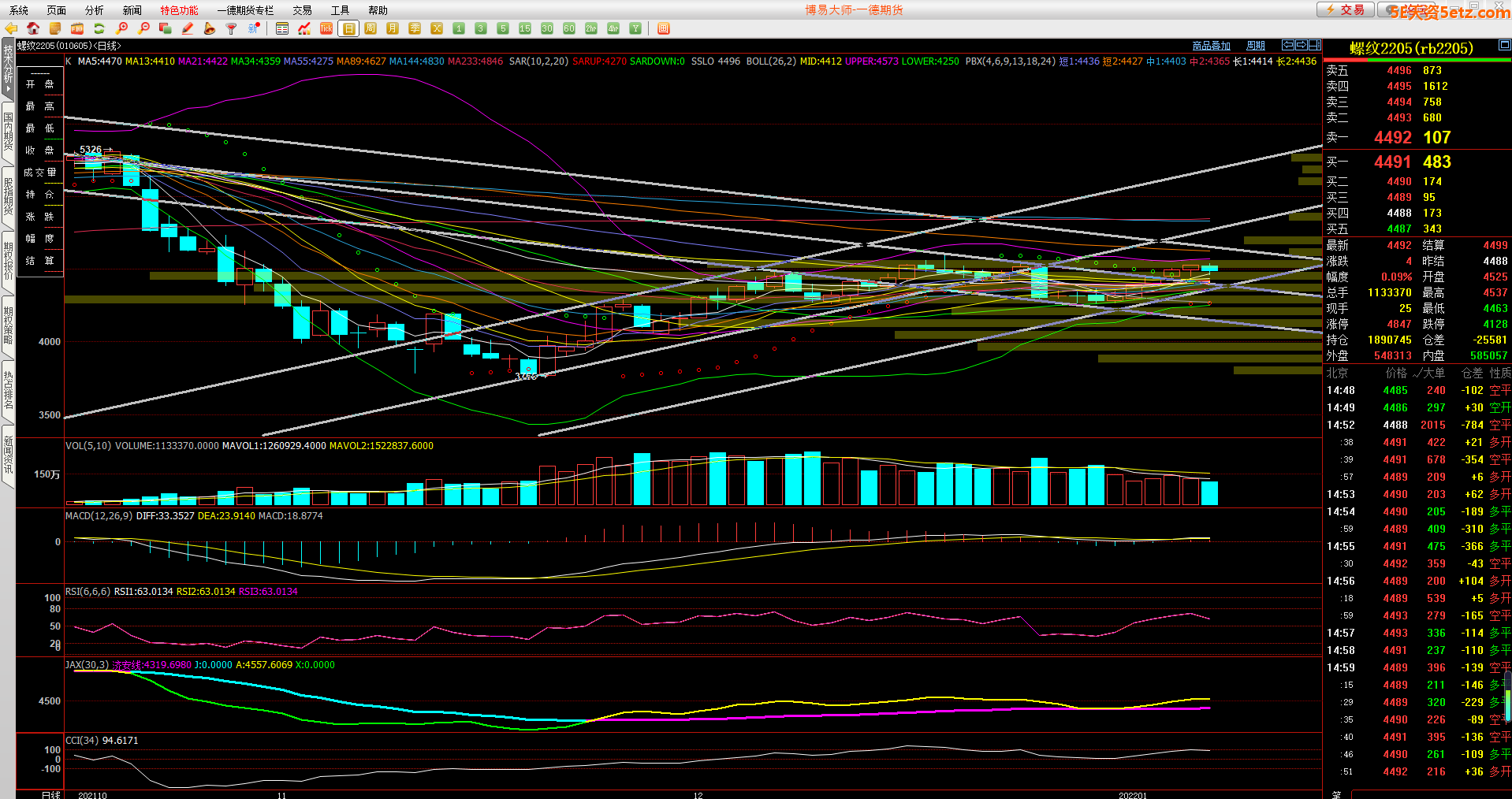Open the filter funnel icon
1512x799 pixels.
pos(232,29)
